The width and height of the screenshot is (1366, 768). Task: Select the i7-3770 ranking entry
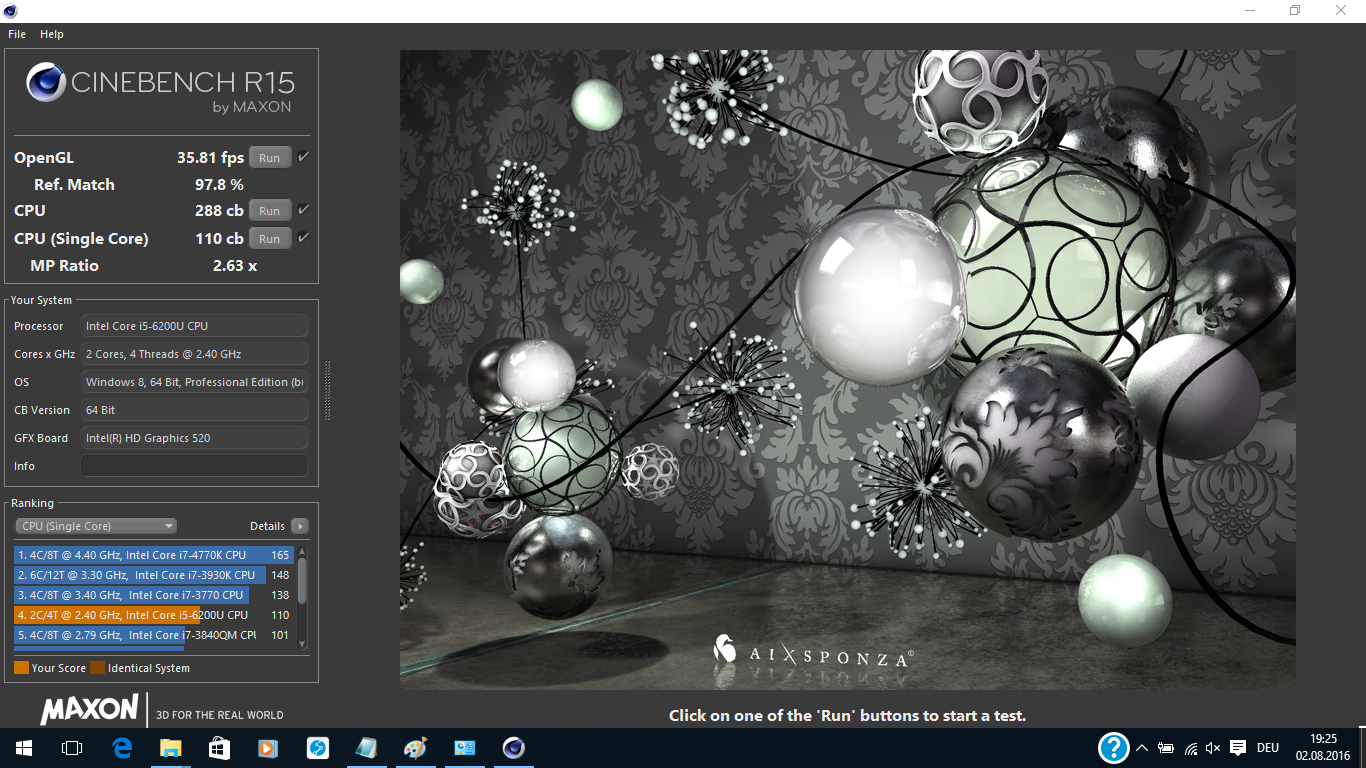(154, 595)
